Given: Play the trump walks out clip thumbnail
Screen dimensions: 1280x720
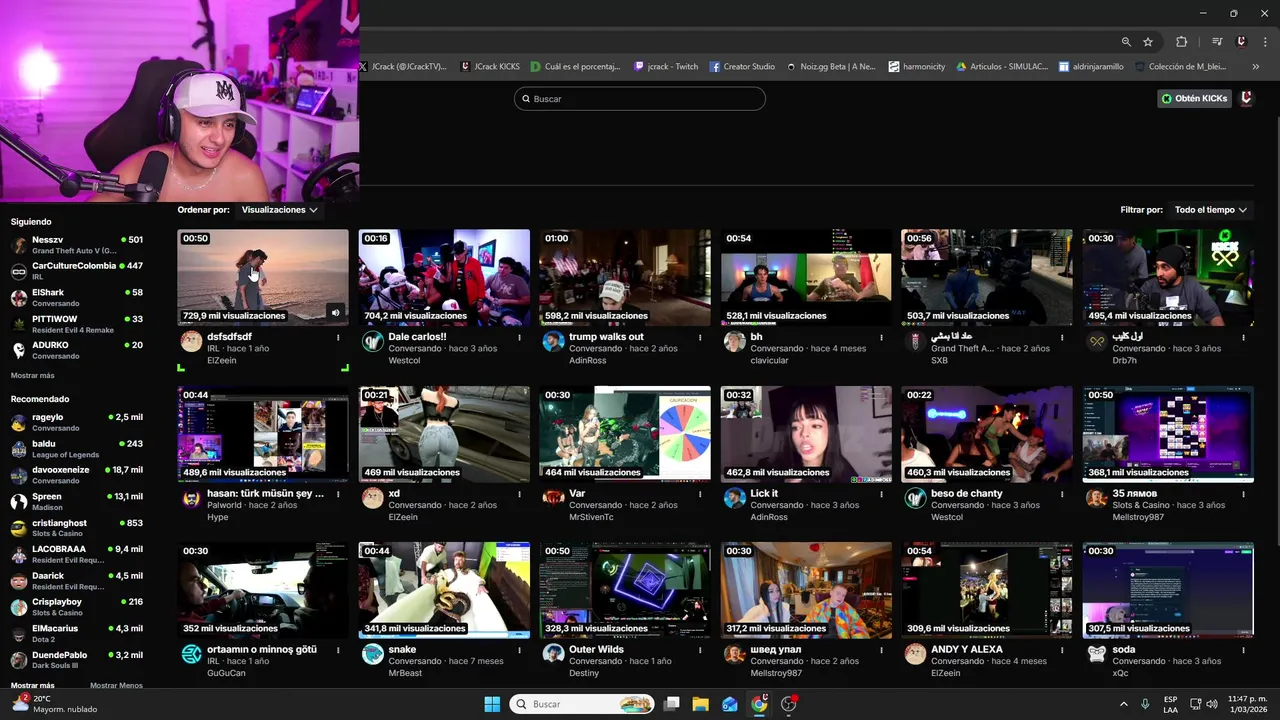Looking at the screenshot, I should (625, 277).
